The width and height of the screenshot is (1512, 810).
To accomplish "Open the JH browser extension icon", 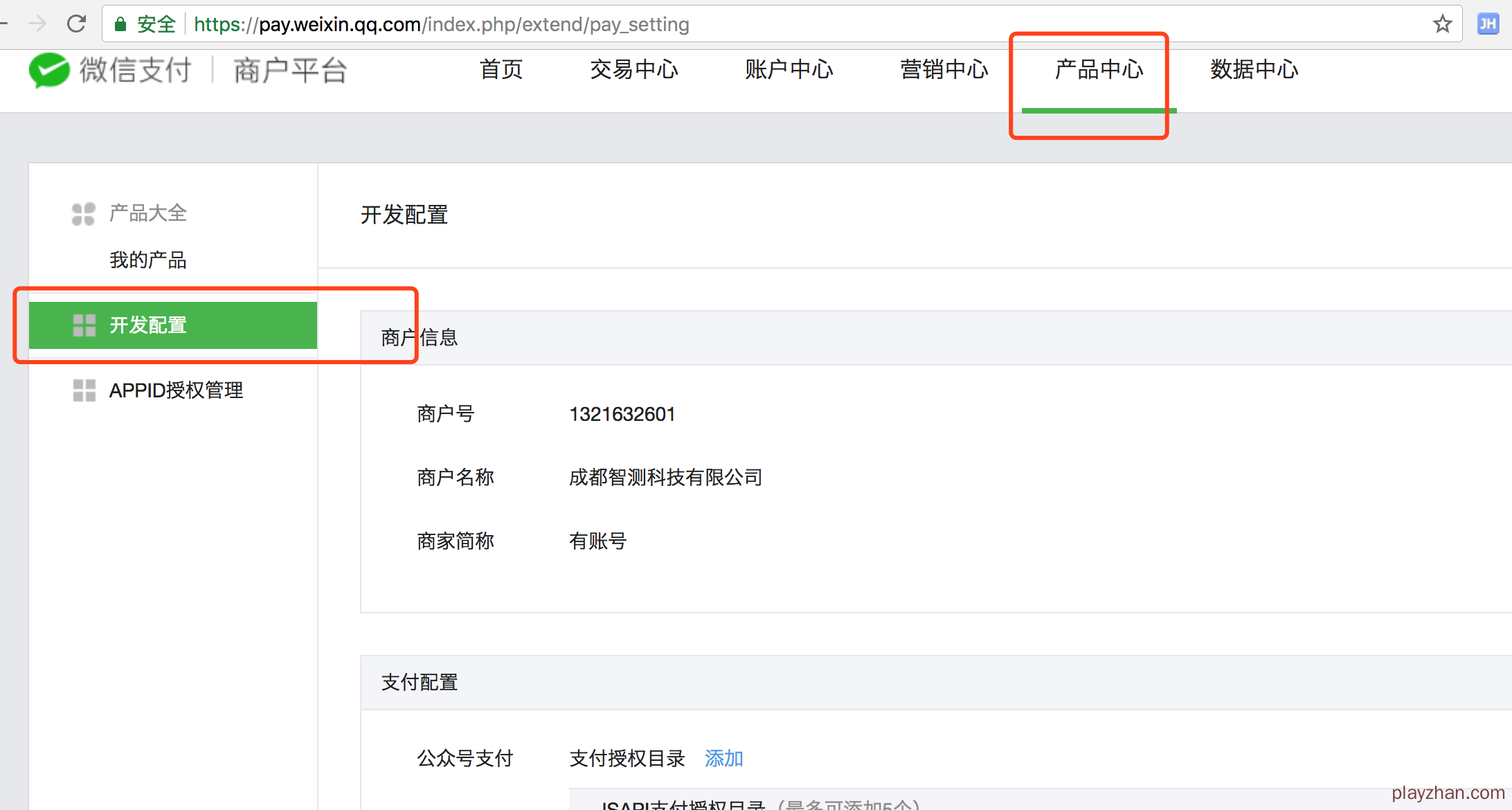I will click(1488, 24).
